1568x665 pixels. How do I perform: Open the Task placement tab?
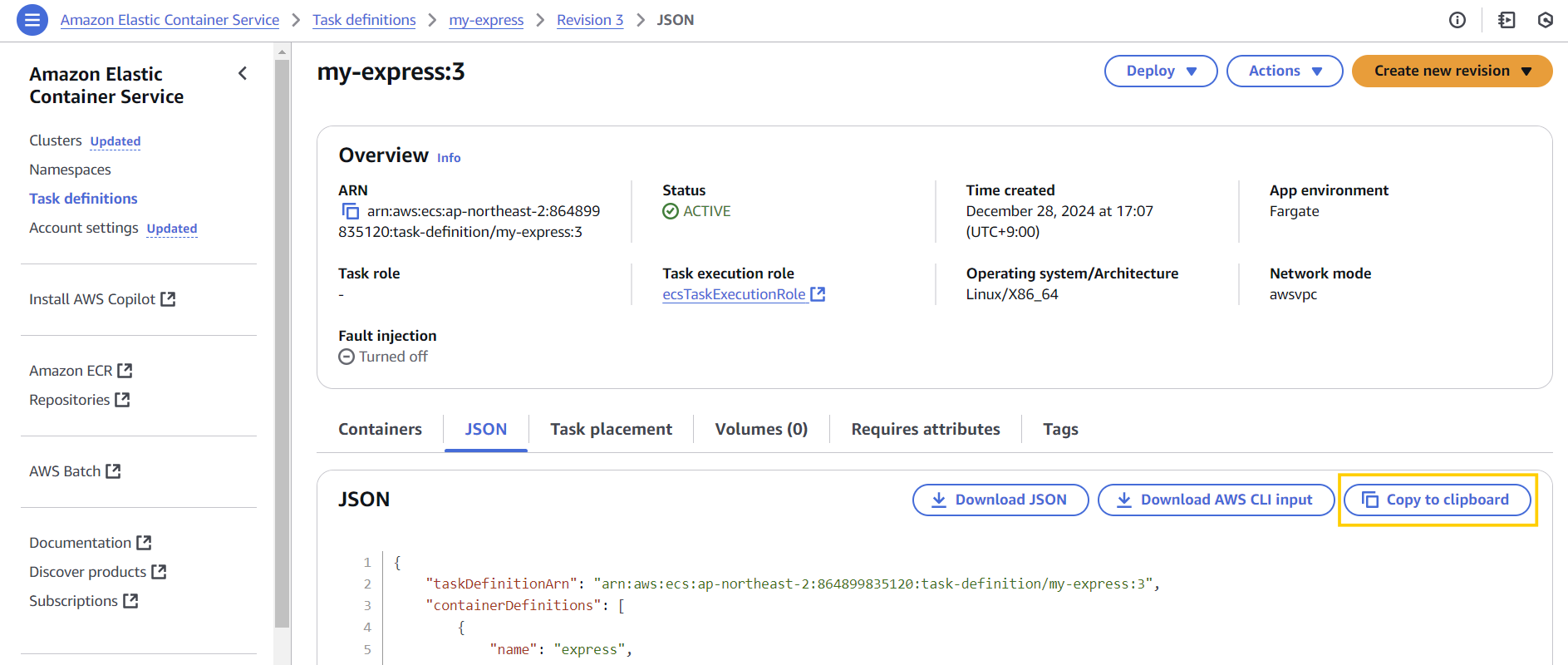coord(611,429)
